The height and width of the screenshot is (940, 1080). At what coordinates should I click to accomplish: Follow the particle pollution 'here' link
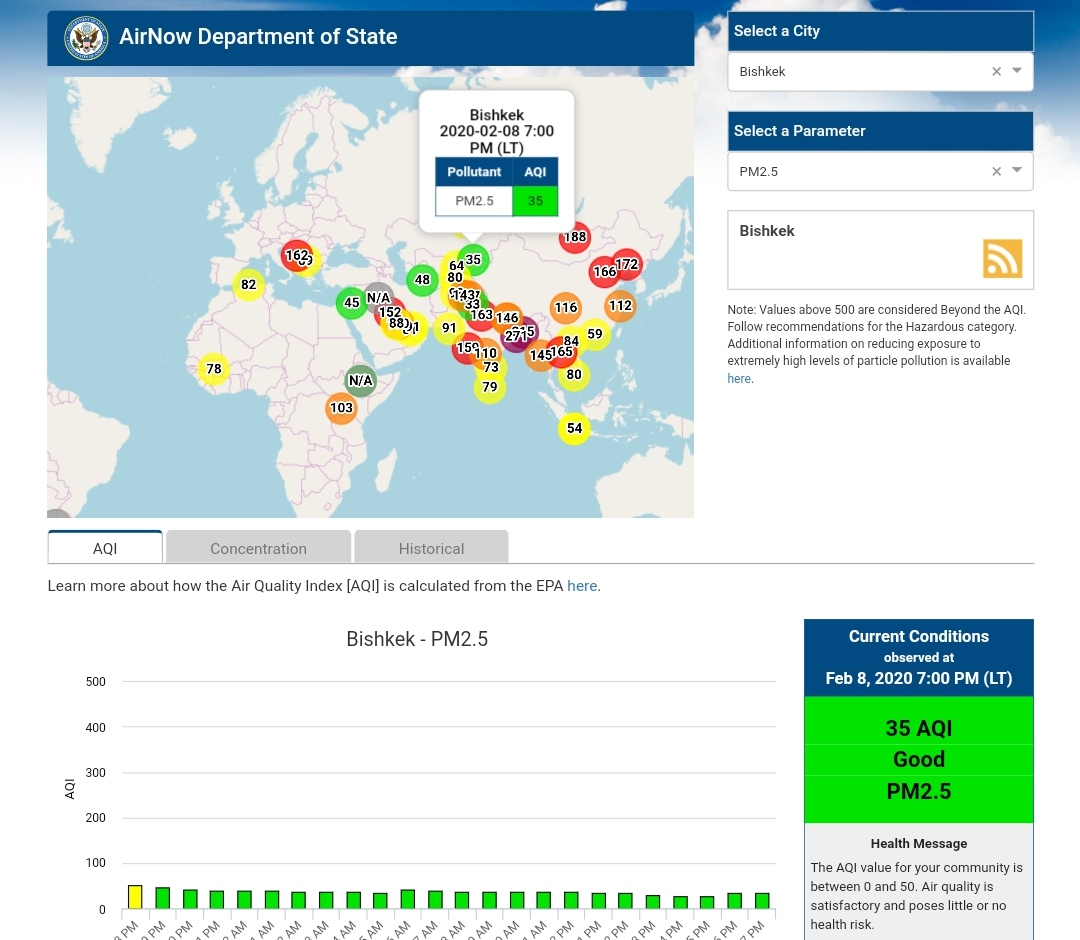tap(739, 379)
